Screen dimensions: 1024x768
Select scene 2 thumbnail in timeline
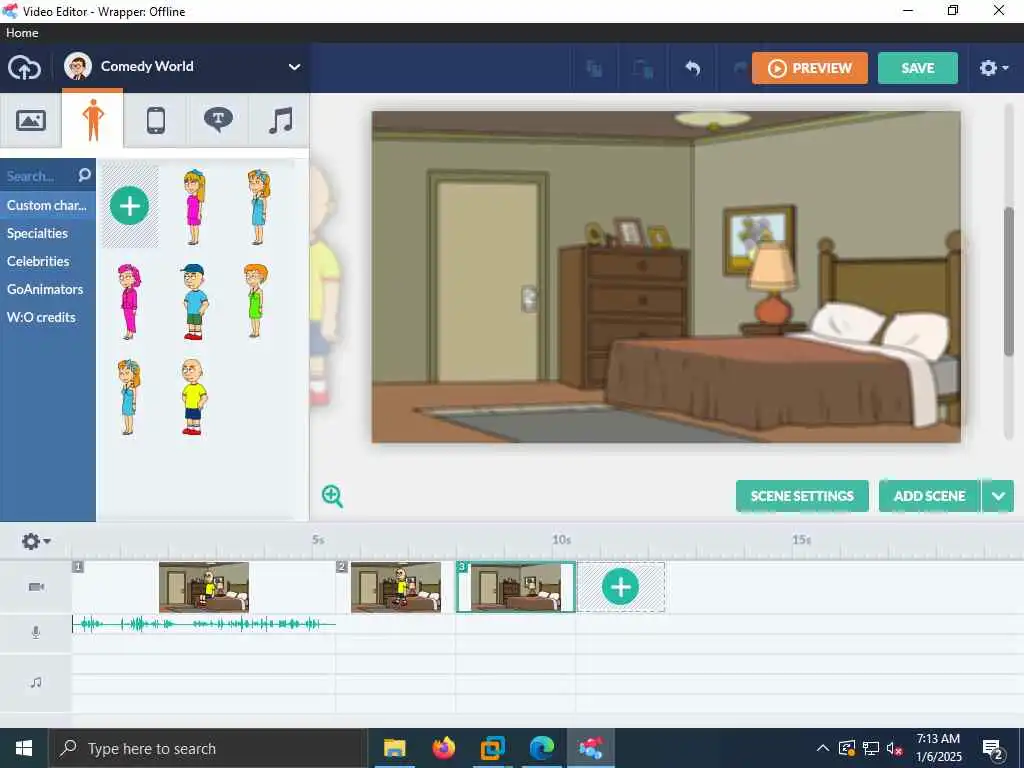point(396,587)
